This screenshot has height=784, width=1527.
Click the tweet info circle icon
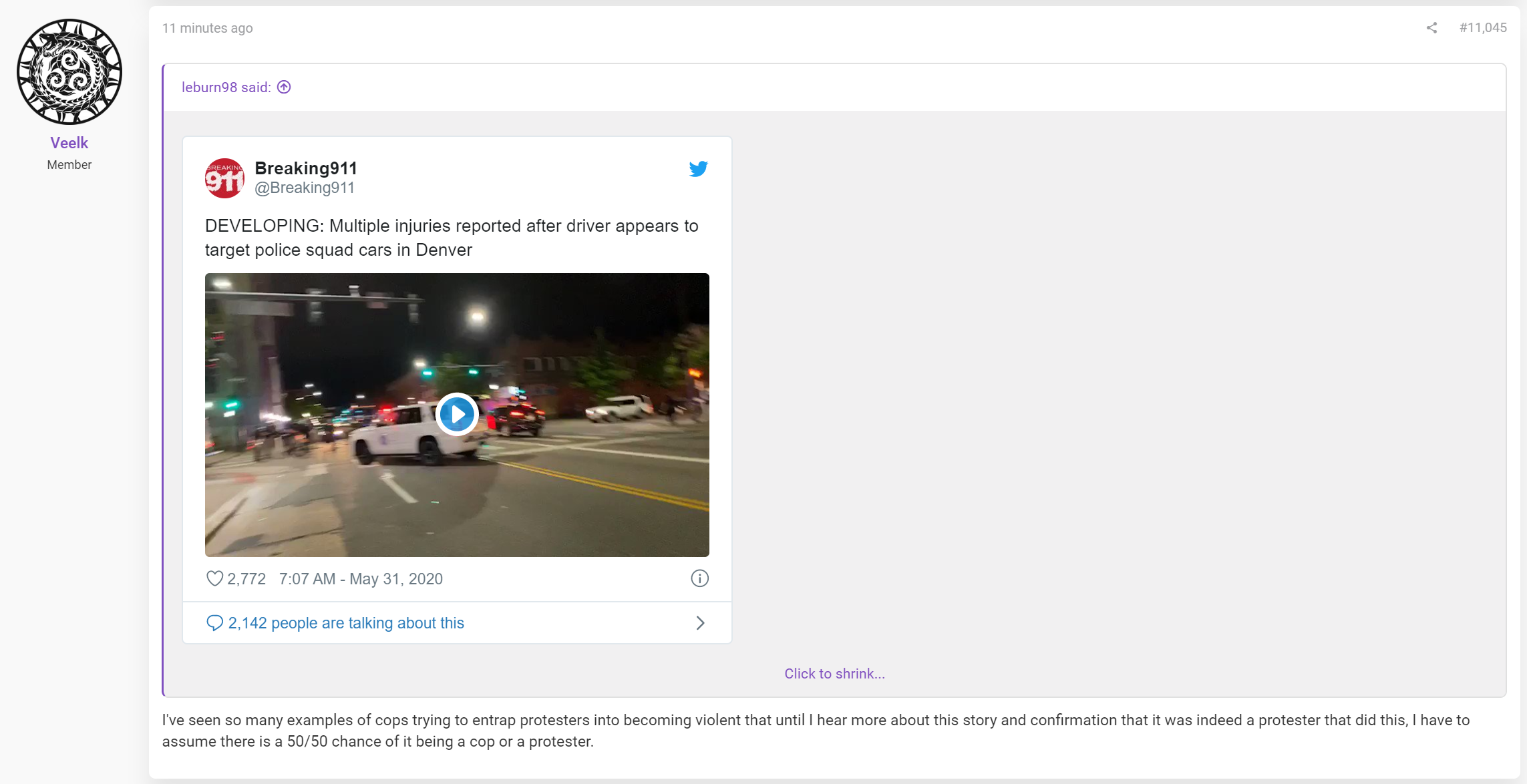[699, 578]
